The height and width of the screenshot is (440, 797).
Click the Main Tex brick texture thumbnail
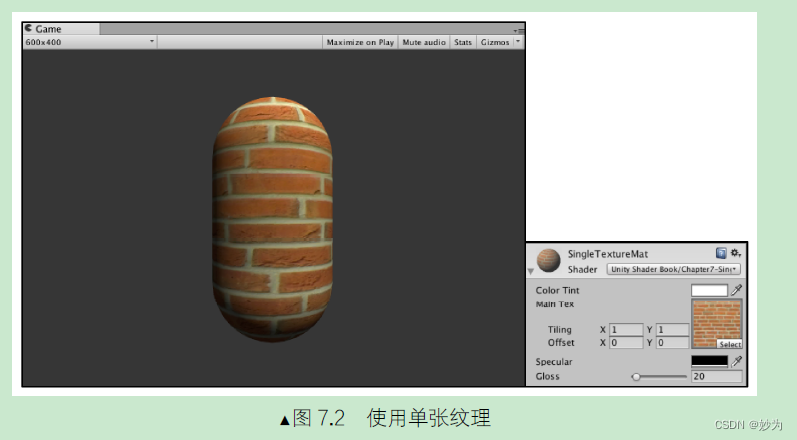(717, 323)
